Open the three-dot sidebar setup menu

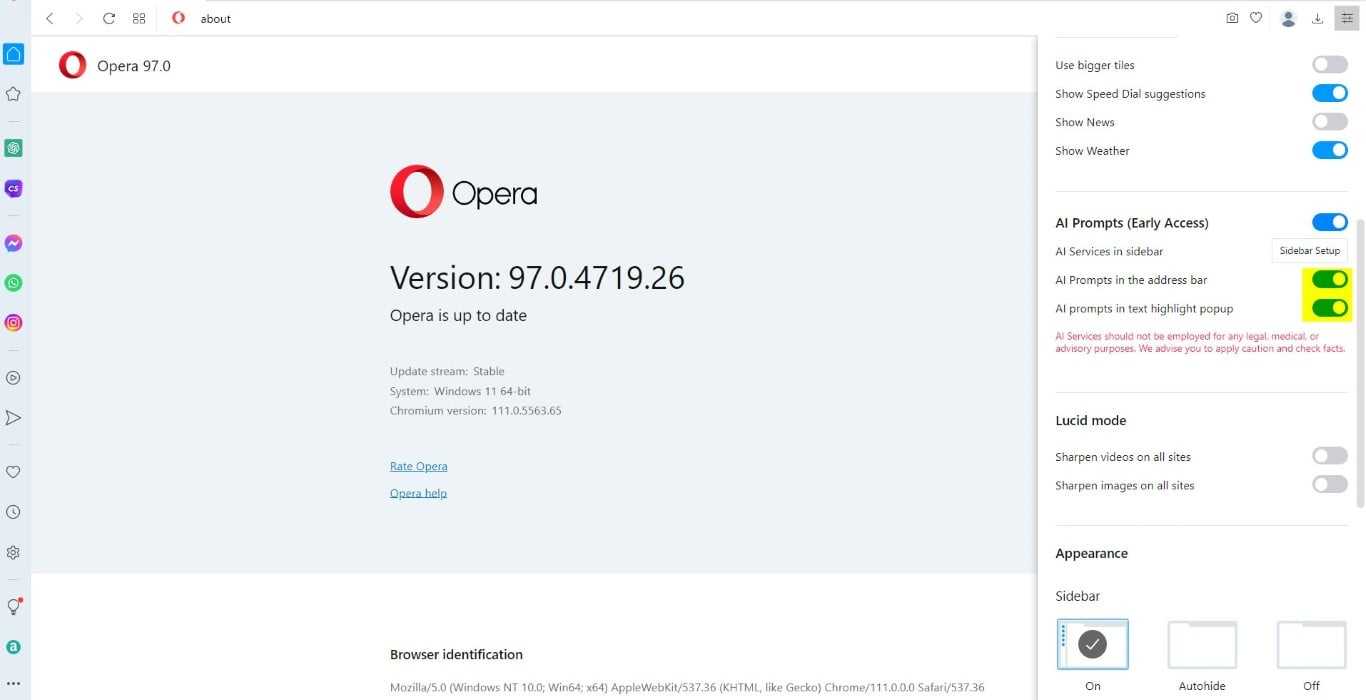pyautogui.click(x=13, y=684)
